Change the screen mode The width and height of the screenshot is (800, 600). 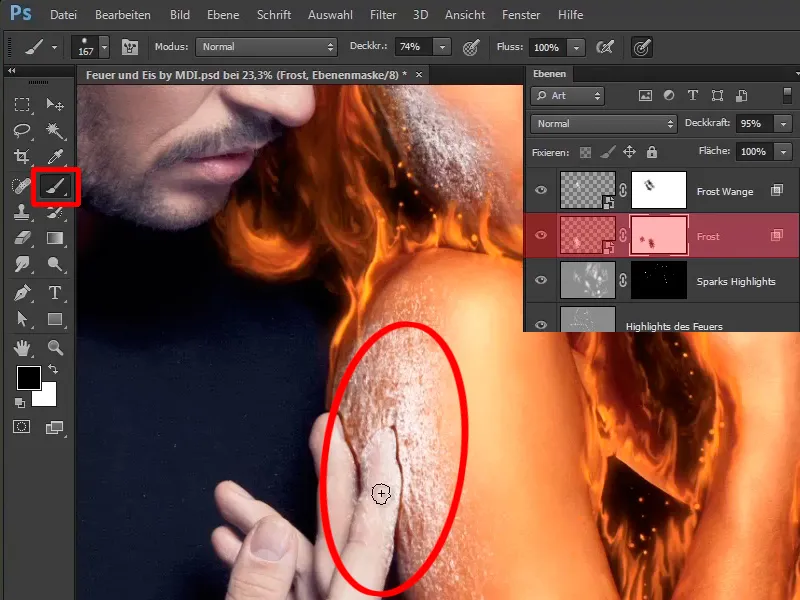coord(55,428)
